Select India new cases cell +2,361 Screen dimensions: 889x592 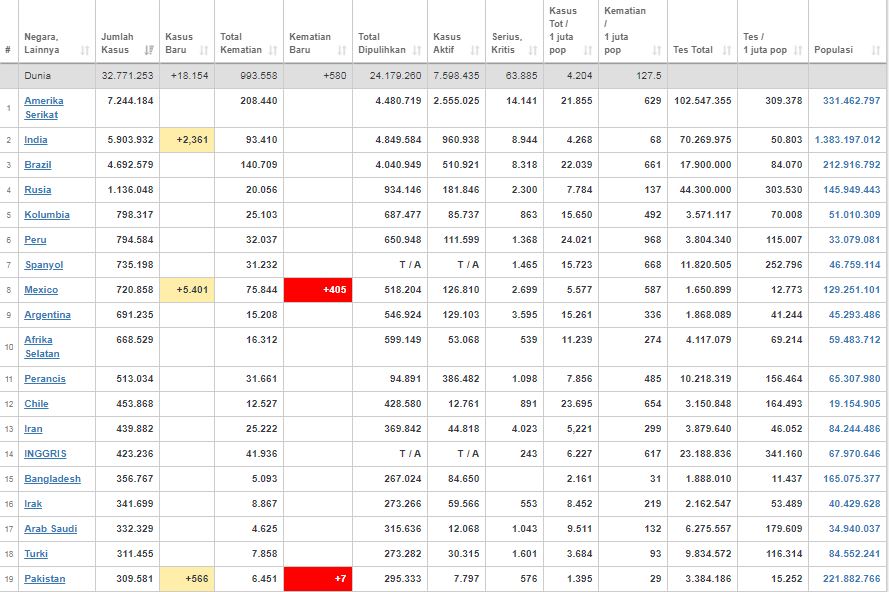(x=187, y=139)
